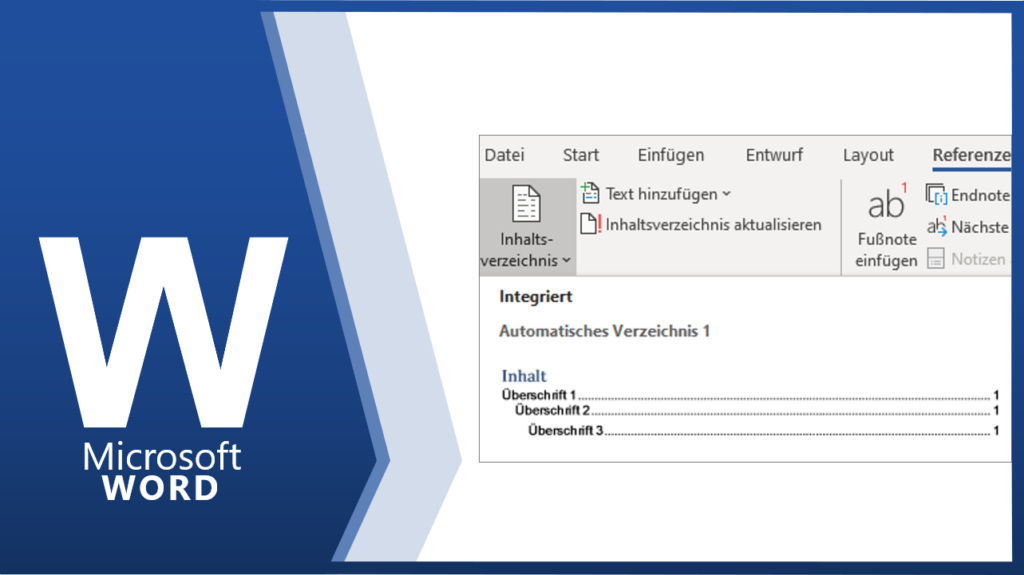The image size is (1024, 575).
Task: Click Inhaltsverzeichnis aktualisieren label
Action: pyautogui.click(x=713, y=224)
